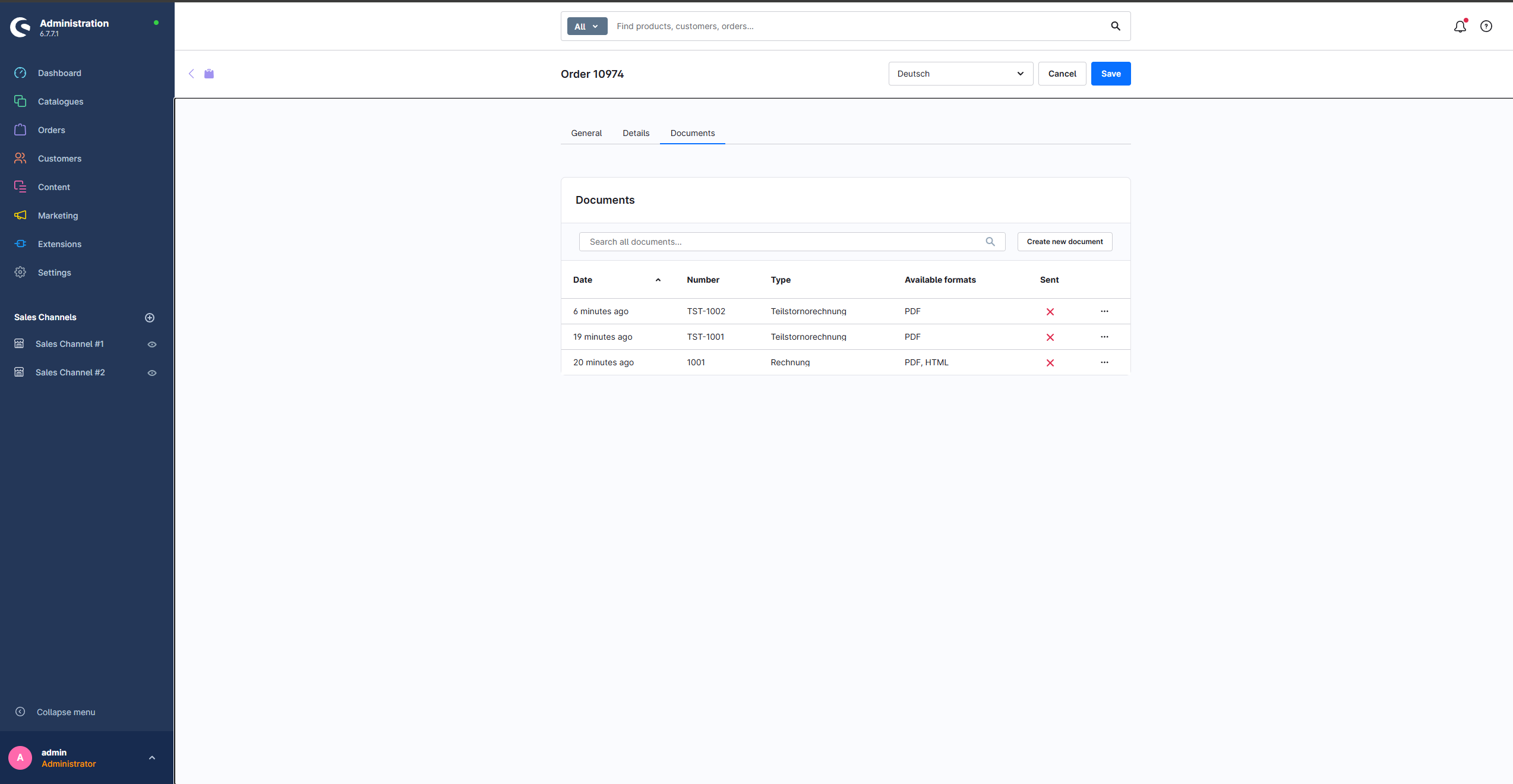This screenshot has height=784, width=1513.
Task: Open Extensions in the sidebar
Action: click(59, 244)
